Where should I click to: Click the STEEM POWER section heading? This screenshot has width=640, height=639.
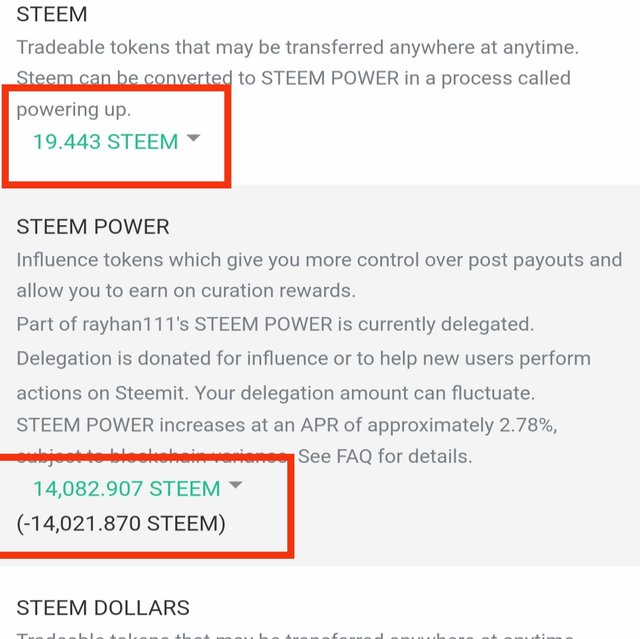point(93,227)
